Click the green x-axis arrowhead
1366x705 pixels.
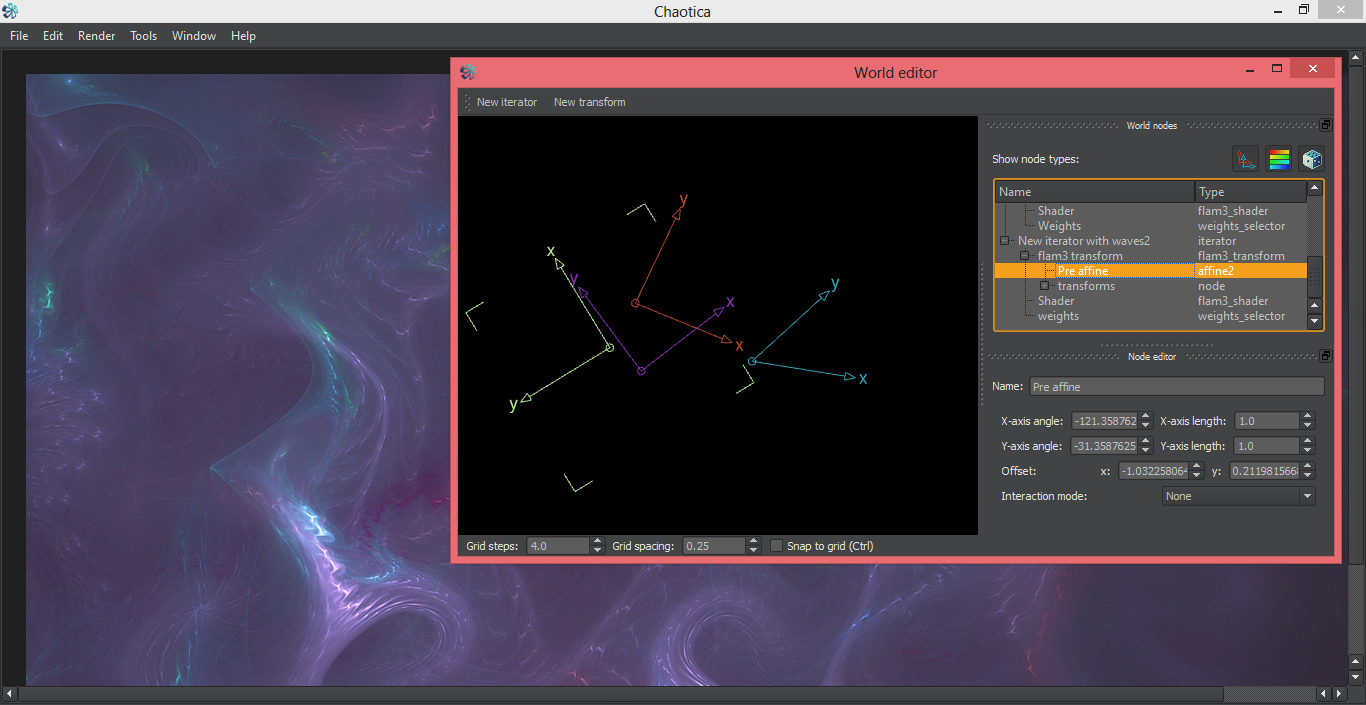[x=558, y=266]
